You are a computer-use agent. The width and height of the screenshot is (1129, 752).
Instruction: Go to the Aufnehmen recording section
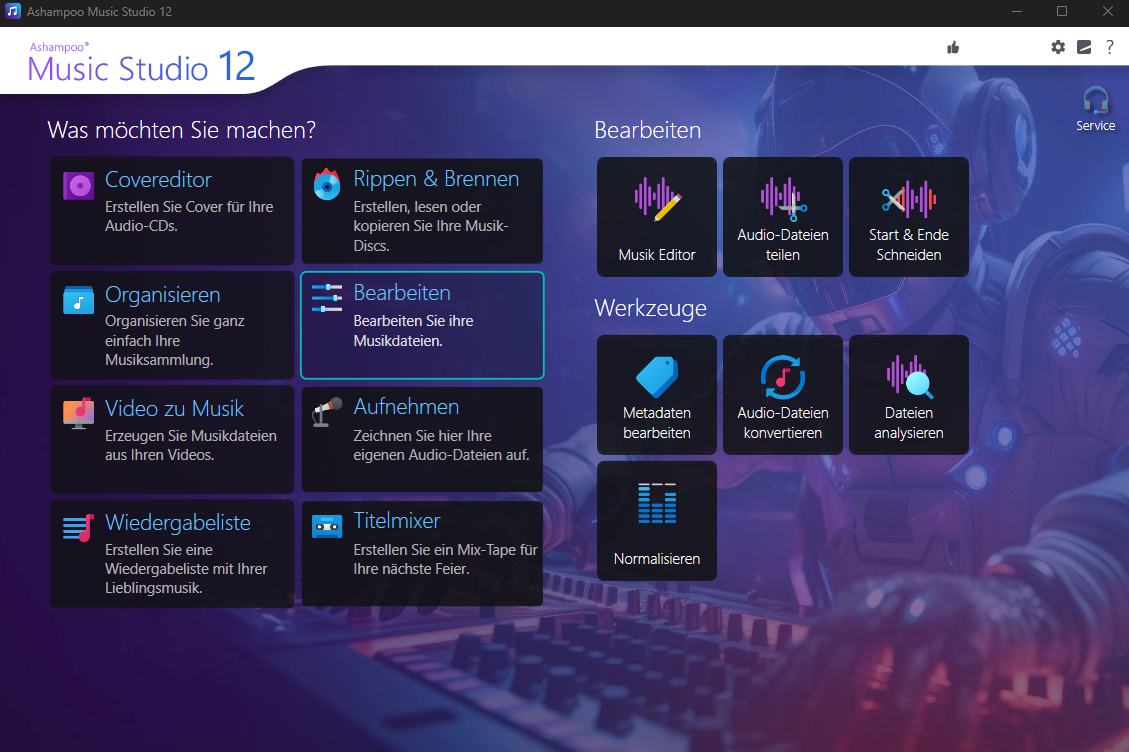(422, 439)
